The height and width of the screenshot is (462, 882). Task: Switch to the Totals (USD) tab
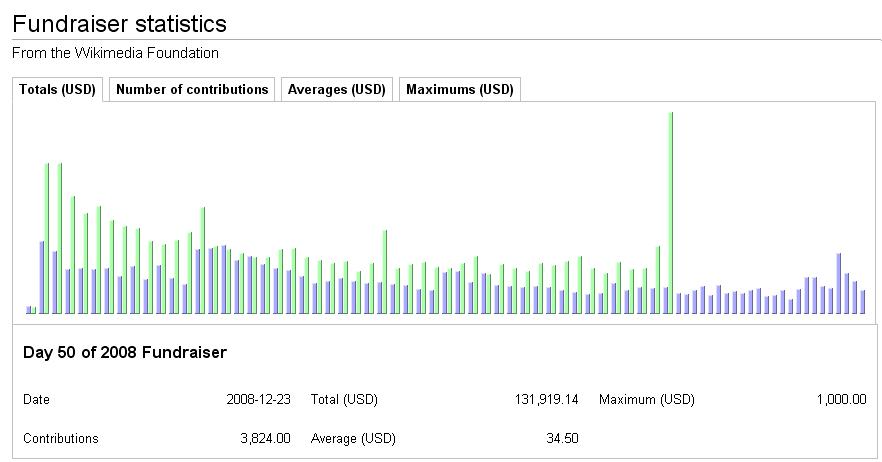tap(57, 89)
